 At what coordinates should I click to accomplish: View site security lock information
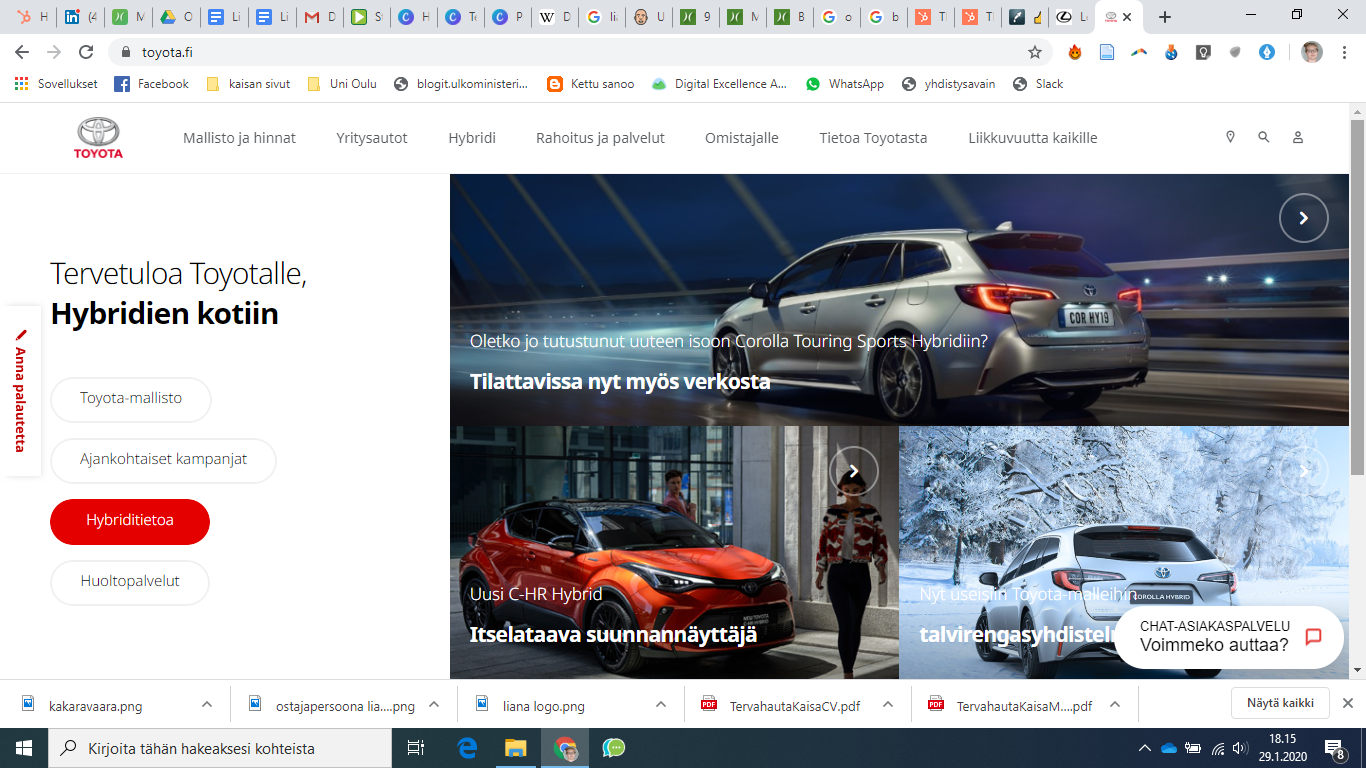point(126,52)
